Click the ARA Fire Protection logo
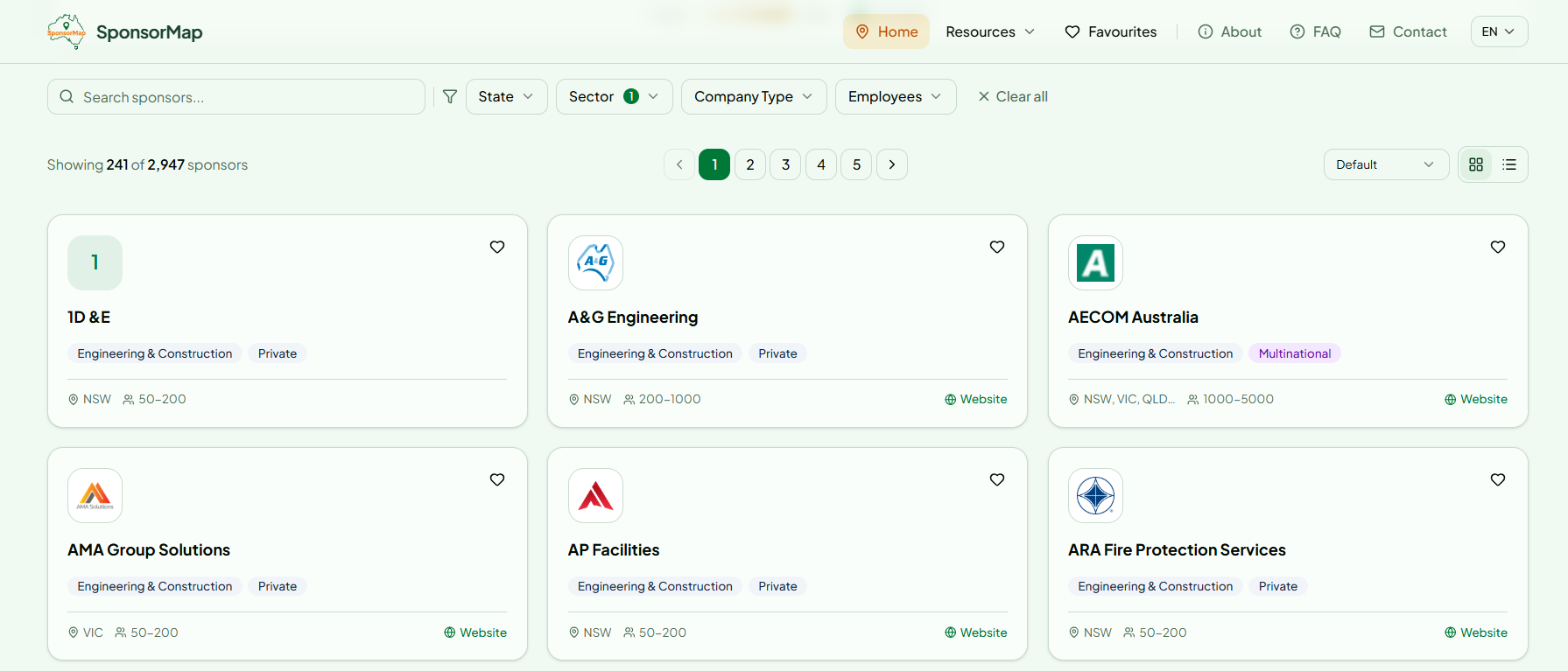The height and width of the screenshot is (671, 1568). click(x=1095, y=495)
